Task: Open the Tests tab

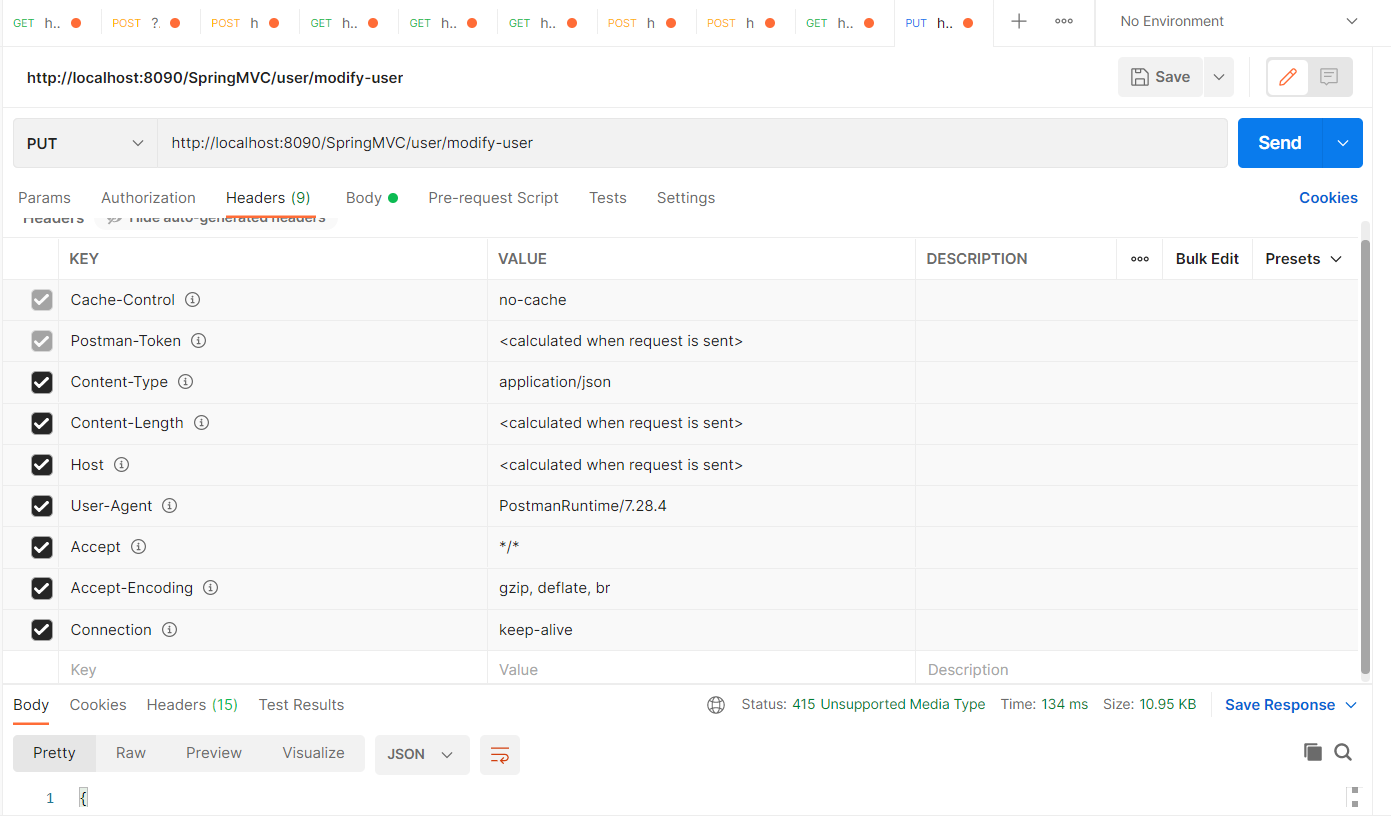Action: (608, 198)
